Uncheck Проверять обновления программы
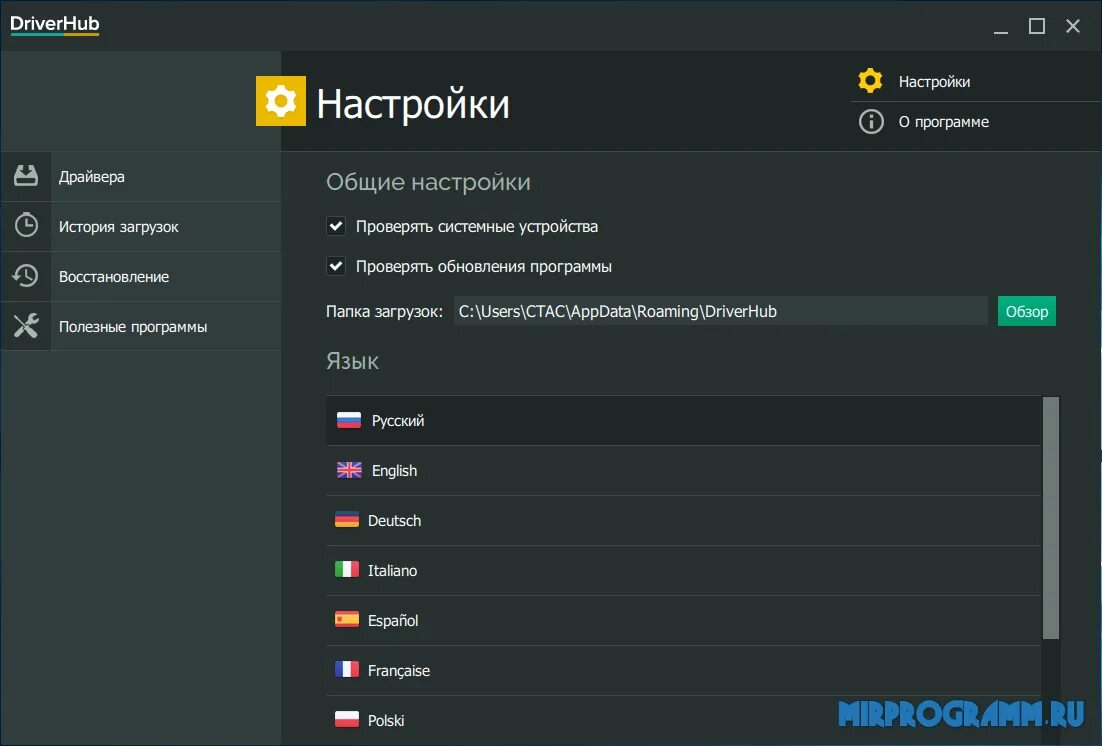The height and width of the screenshot is (746, 1102). tap(337, 266)
